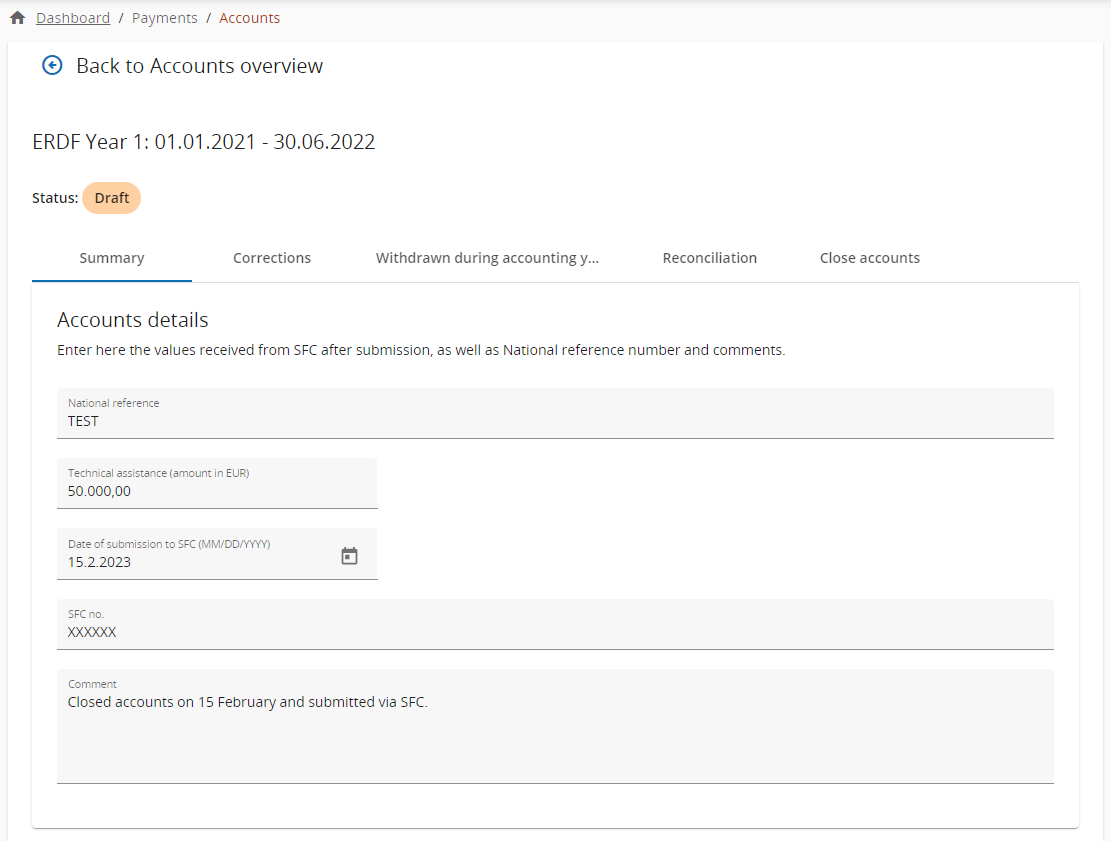The height and width of the screenshot is (841, 1111).
Task: Focus the Technical assistance amount field
Action: tap(217, 491)
